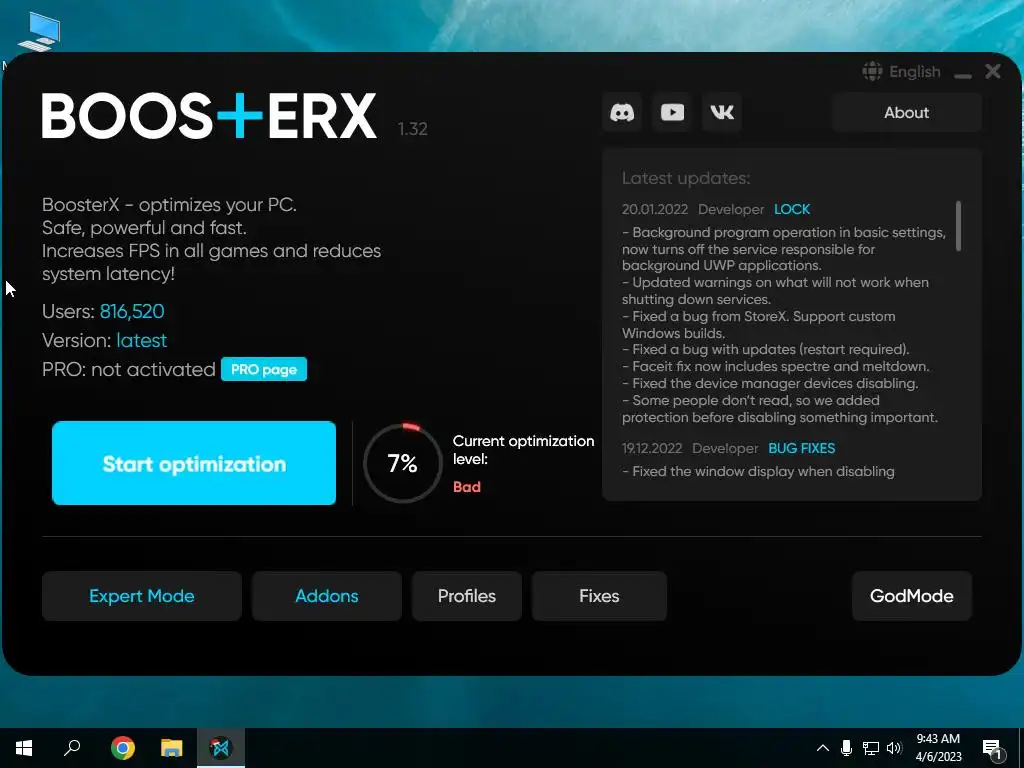Activate GodMode
The width and height of the screenshot is (1024, 768).
click(x=912, y=596)
